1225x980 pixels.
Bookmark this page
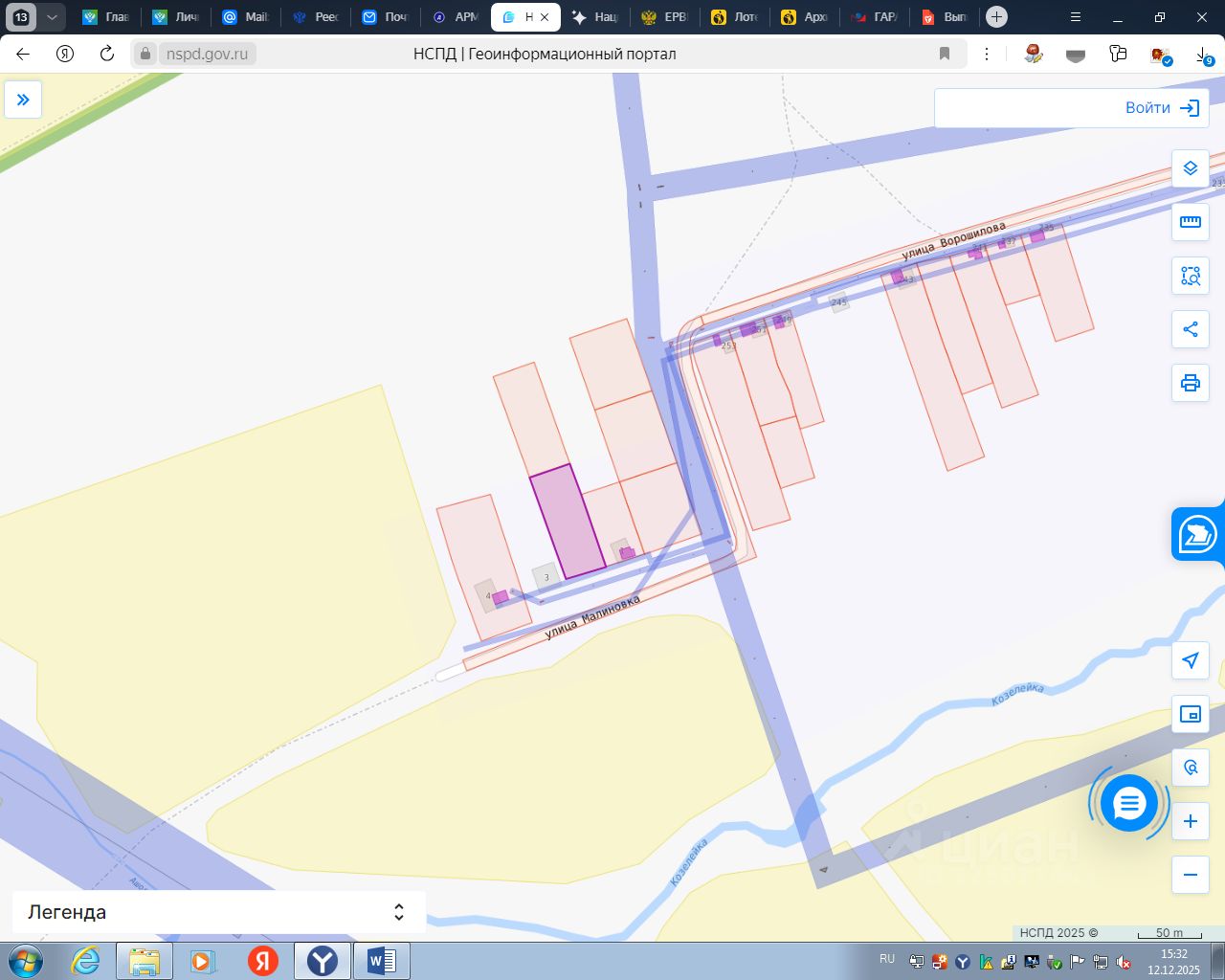point(945,54)
